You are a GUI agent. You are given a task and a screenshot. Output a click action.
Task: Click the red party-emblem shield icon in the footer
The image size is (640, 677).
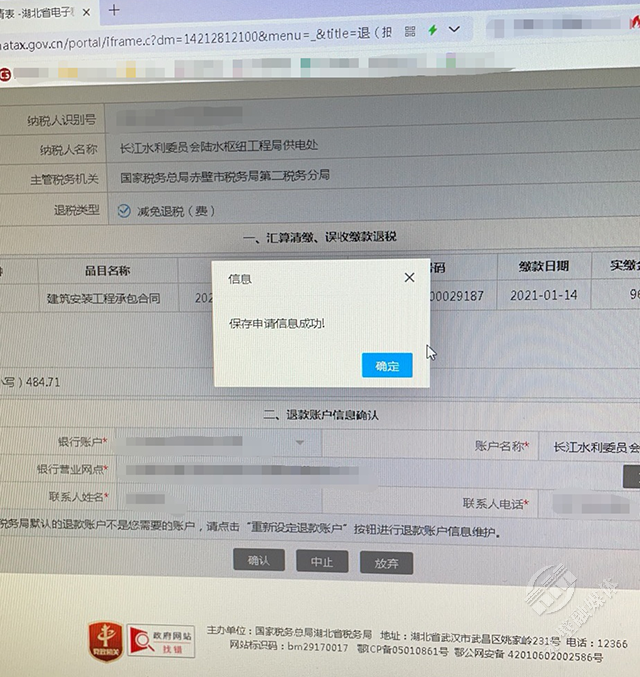(x=106, y=641)
